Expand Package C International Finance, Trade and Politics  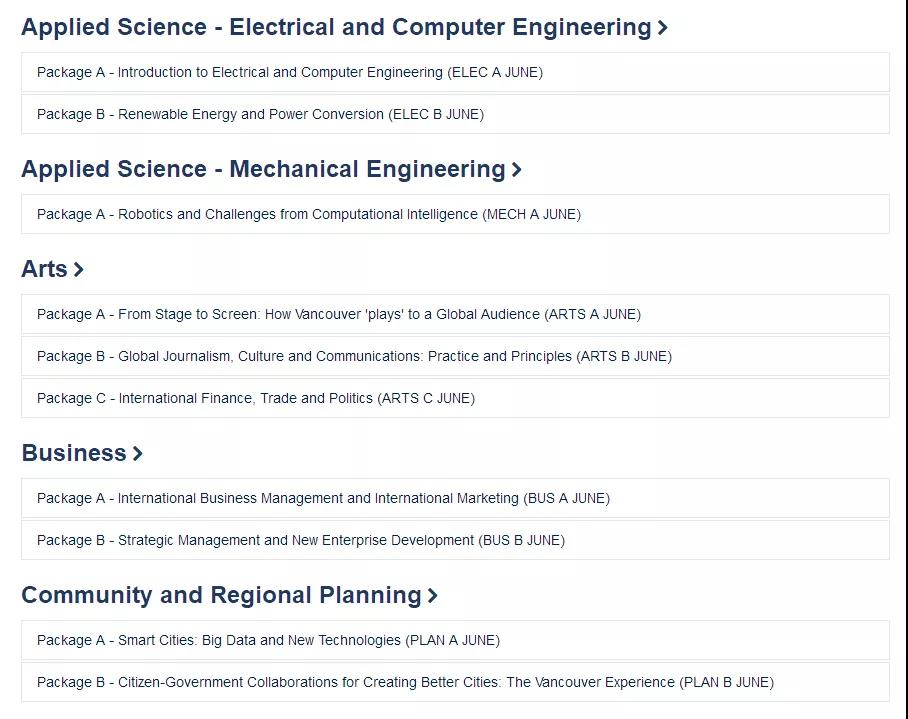(455, 398)
